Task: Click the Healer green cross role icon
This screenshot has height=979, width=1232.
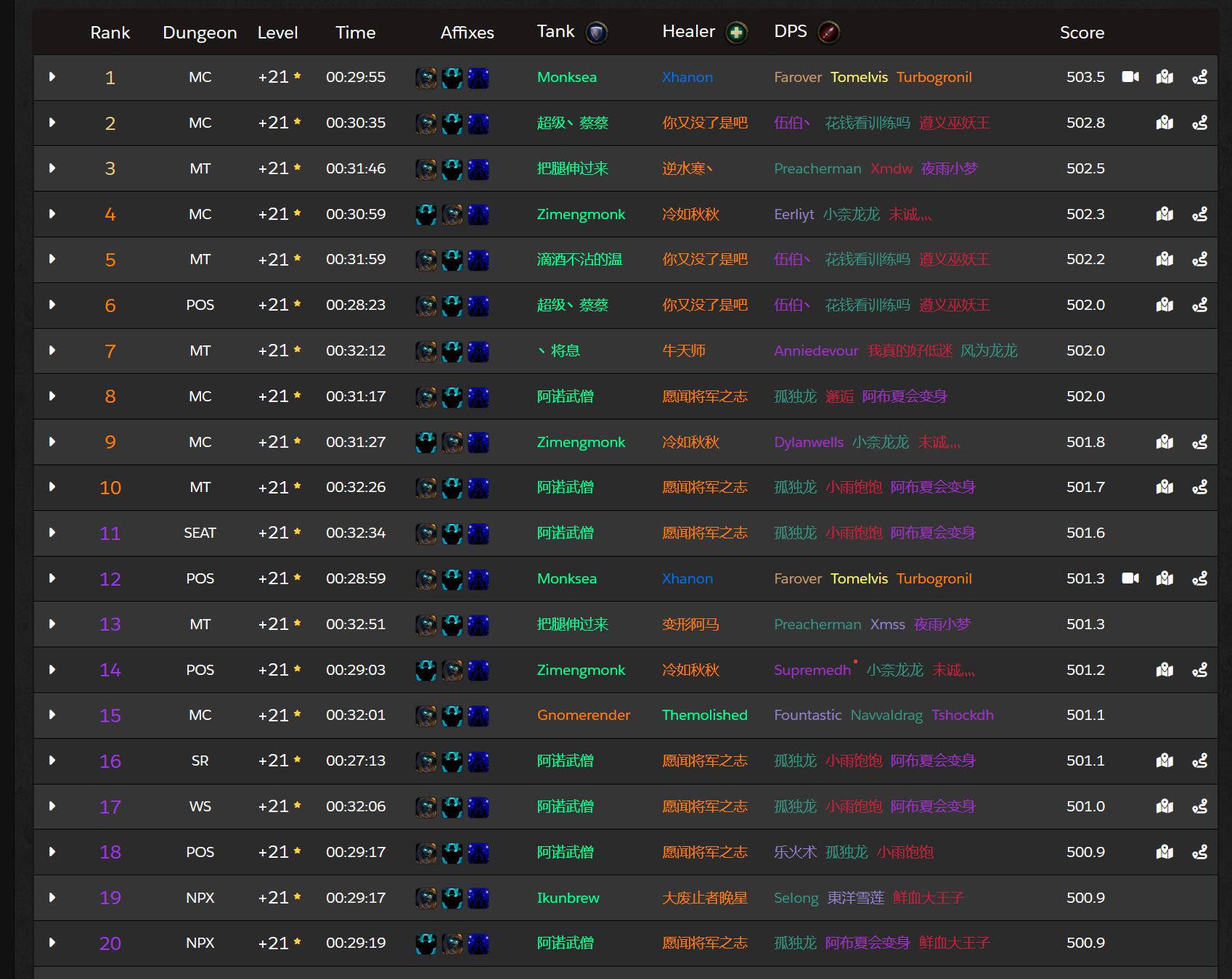Action: [737, 33]
